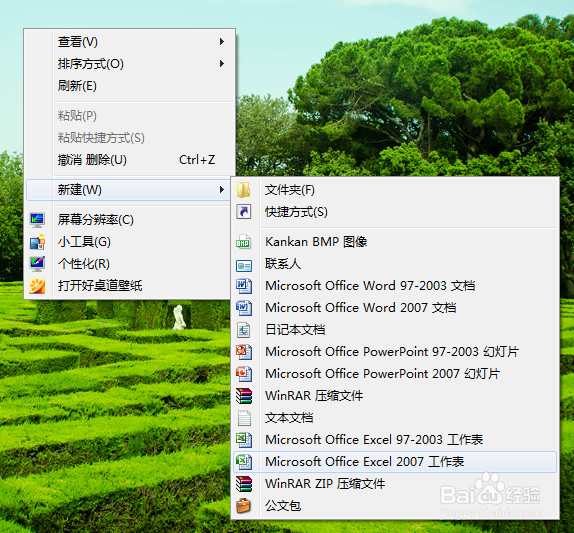Create a new 联系人 contact
The width and height of the screenshot is (574, 533).
click(x=395, y=264)
